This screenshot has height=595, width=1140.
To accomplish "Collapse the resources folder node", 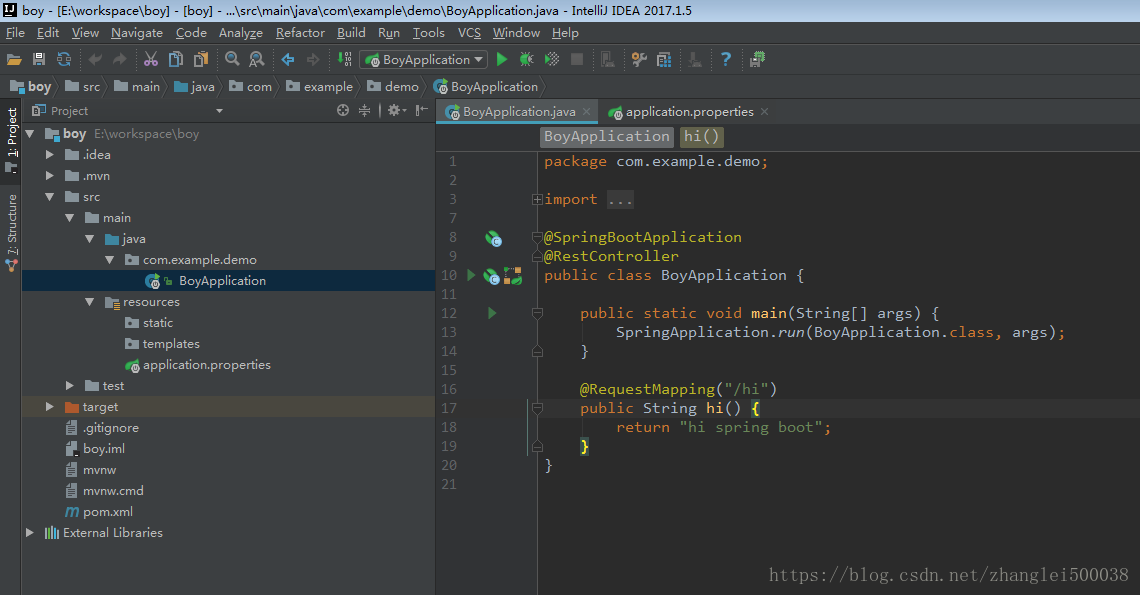I will pyautogui.click(x=91, y=302).
